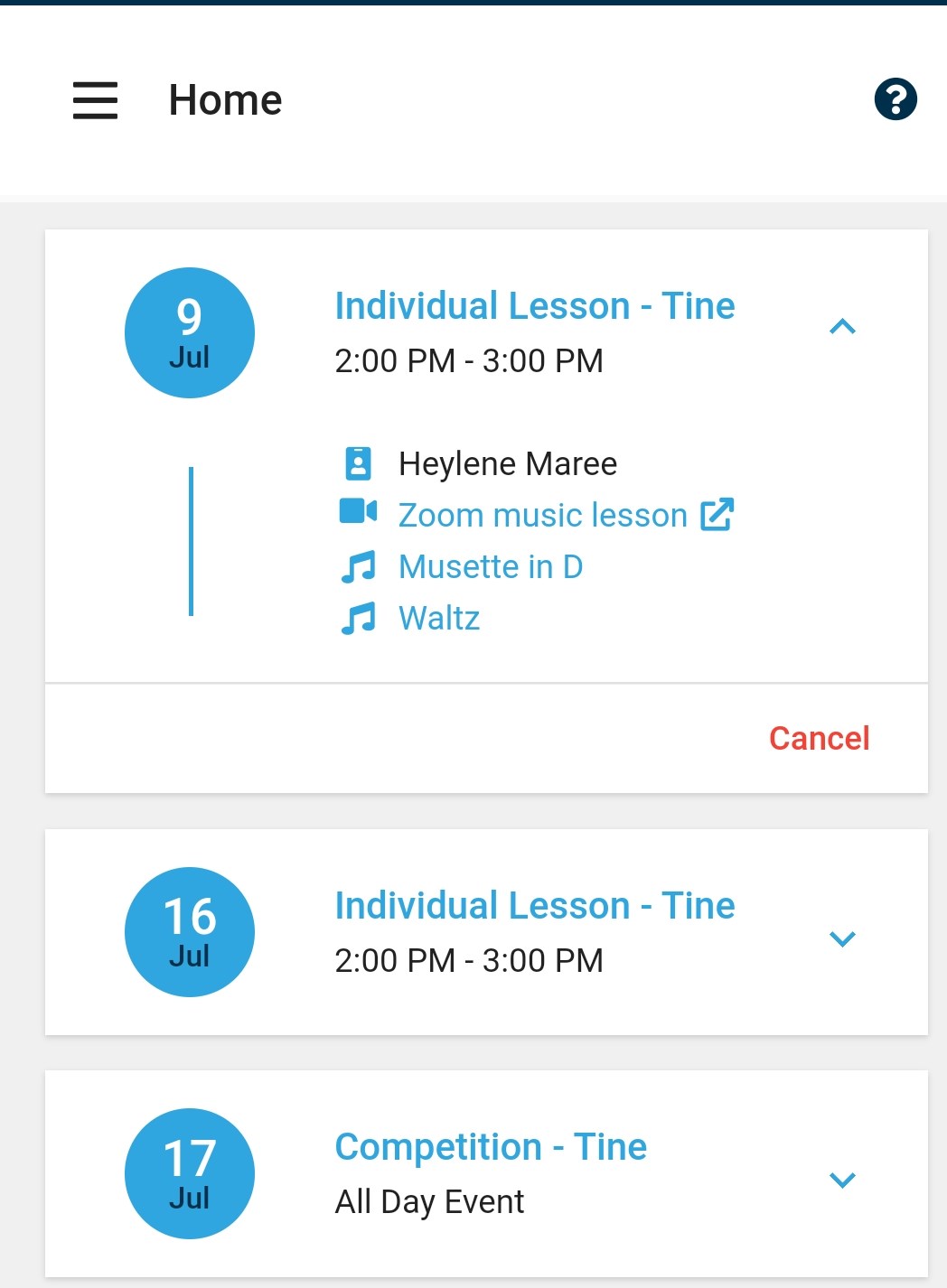The width and height of the screenshot is (947, 1288).
Task: Select the 16 Jul date circle
Action: coord(190,932)
